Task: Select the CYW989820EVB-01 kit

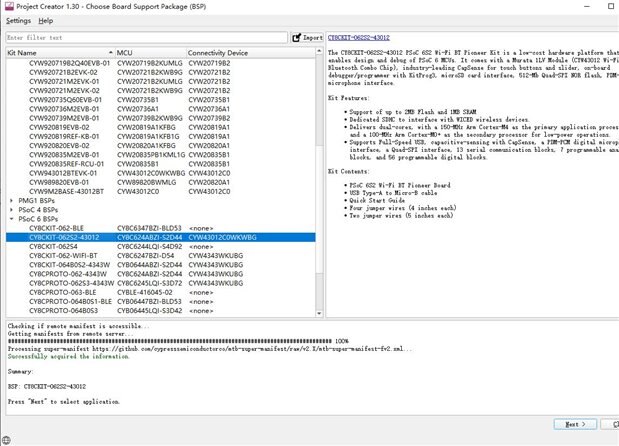Action: coord(59,182)
